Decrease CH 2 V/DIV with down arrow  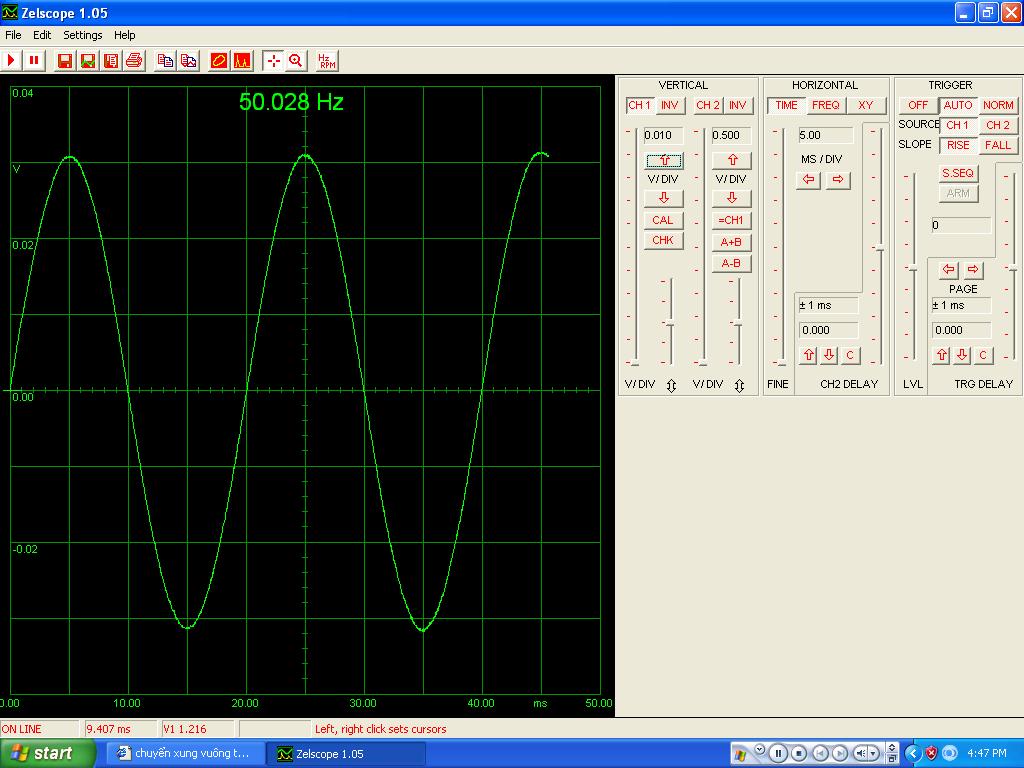click(x=732, y=198)
